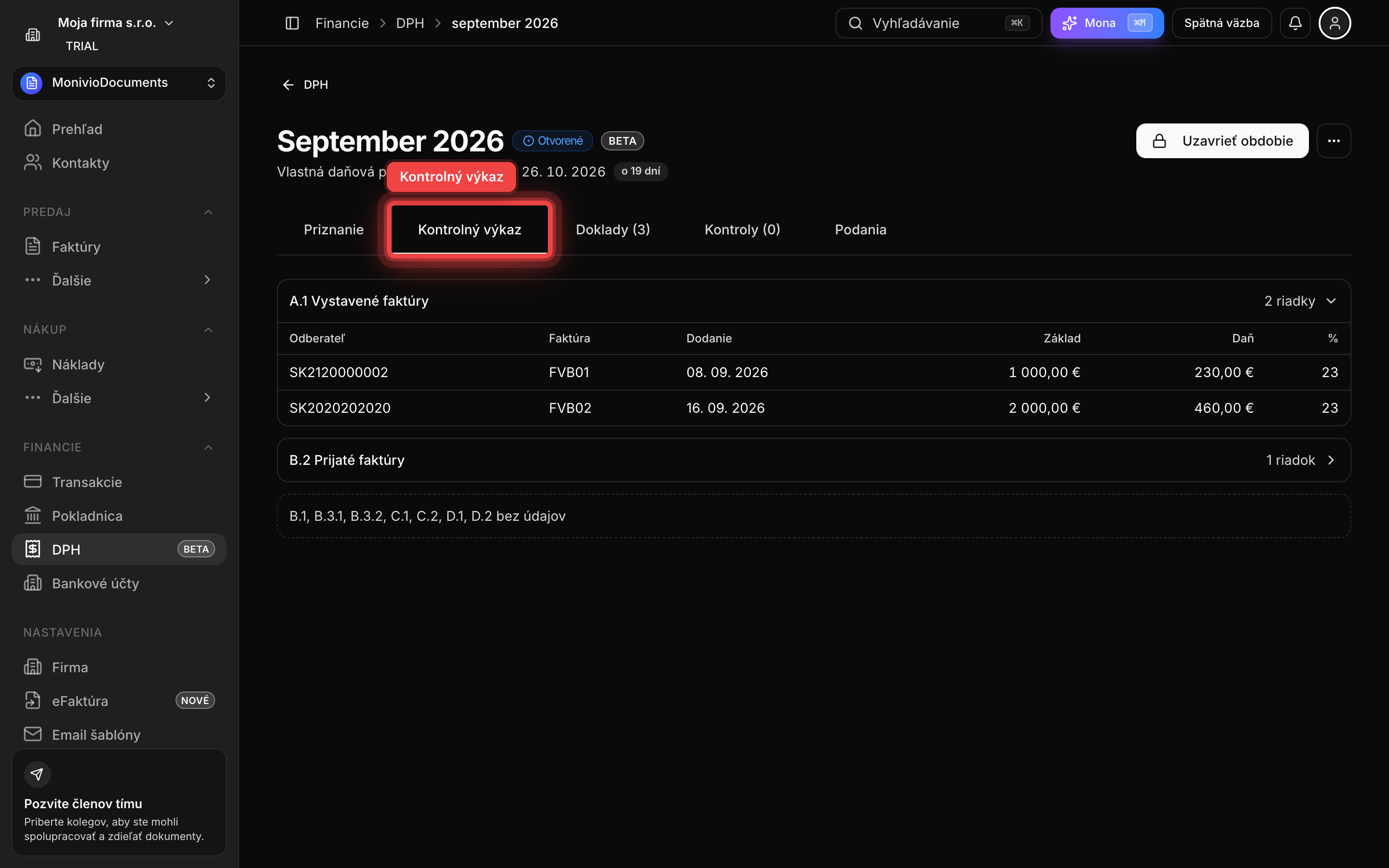Viewport: 1389px width, 868px height.
Task: Go to Financie in the breadcrumb
Action: (x=342, y=23)
